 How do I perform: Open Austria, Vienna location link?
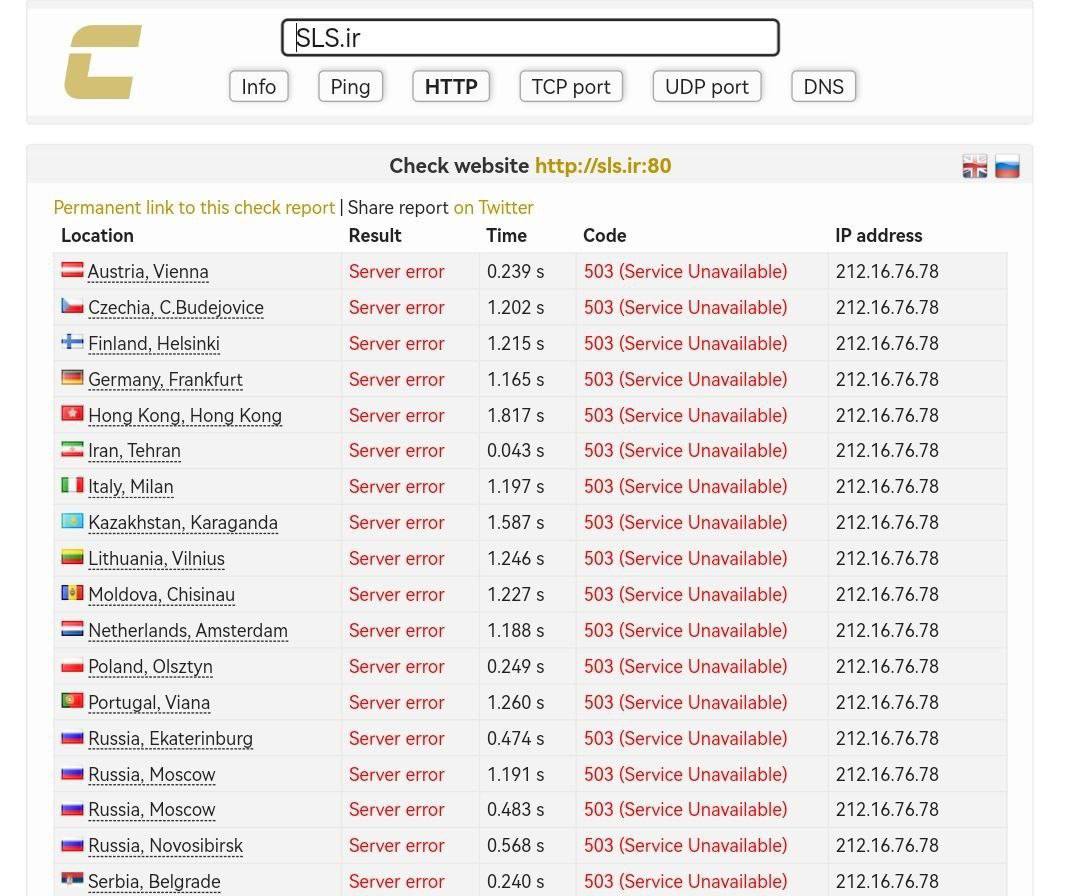click(x=148, y=272)
